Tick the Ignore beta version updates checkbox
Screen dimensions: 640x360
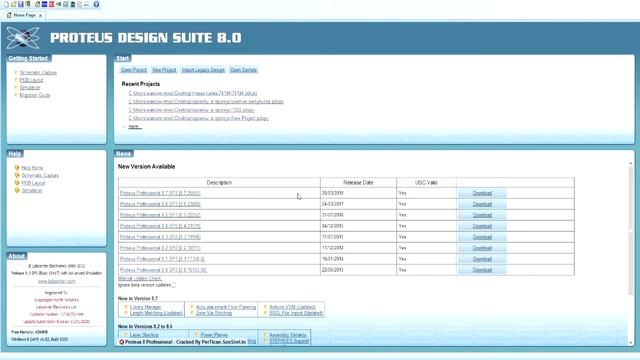point(174,285)
